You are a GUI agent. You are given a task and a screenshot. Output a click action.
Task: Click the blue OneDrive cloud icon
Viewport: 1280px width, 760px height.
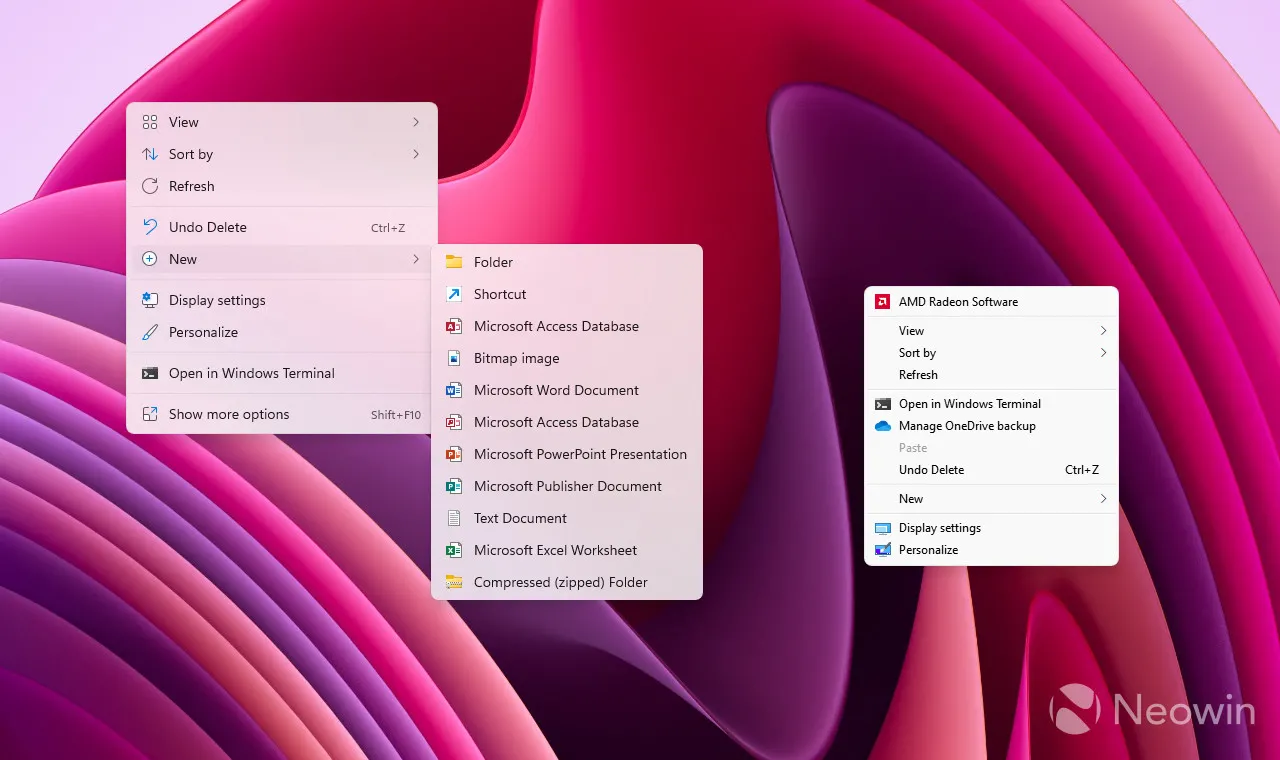[x=882, y=426]
